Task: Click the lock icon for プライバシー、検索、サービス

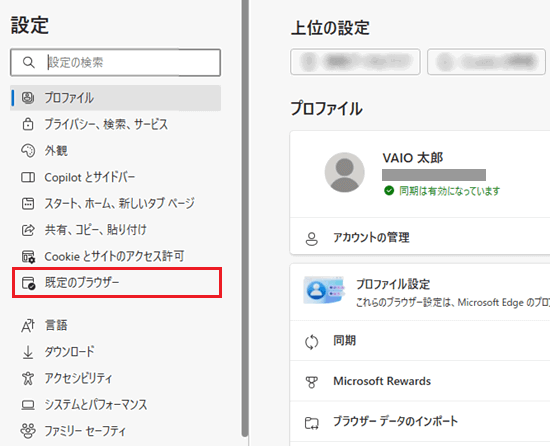Action: click(x=28, y=124)
